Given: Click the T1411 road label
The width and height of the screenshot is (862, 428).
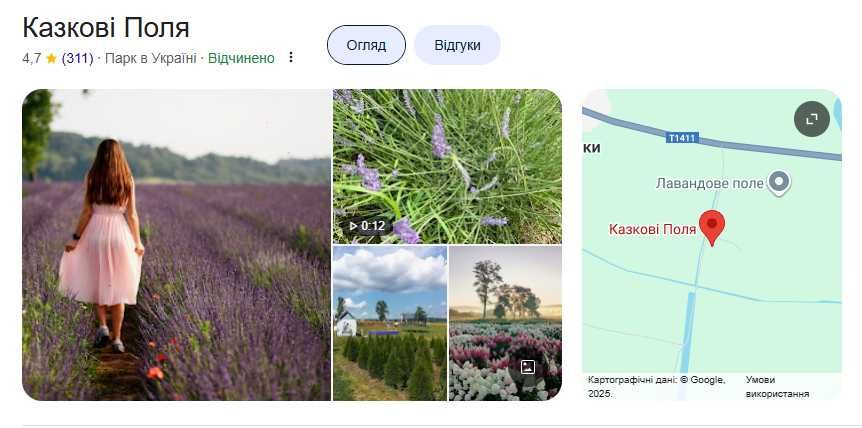Looking at the screenshot, I should point(682,138).
